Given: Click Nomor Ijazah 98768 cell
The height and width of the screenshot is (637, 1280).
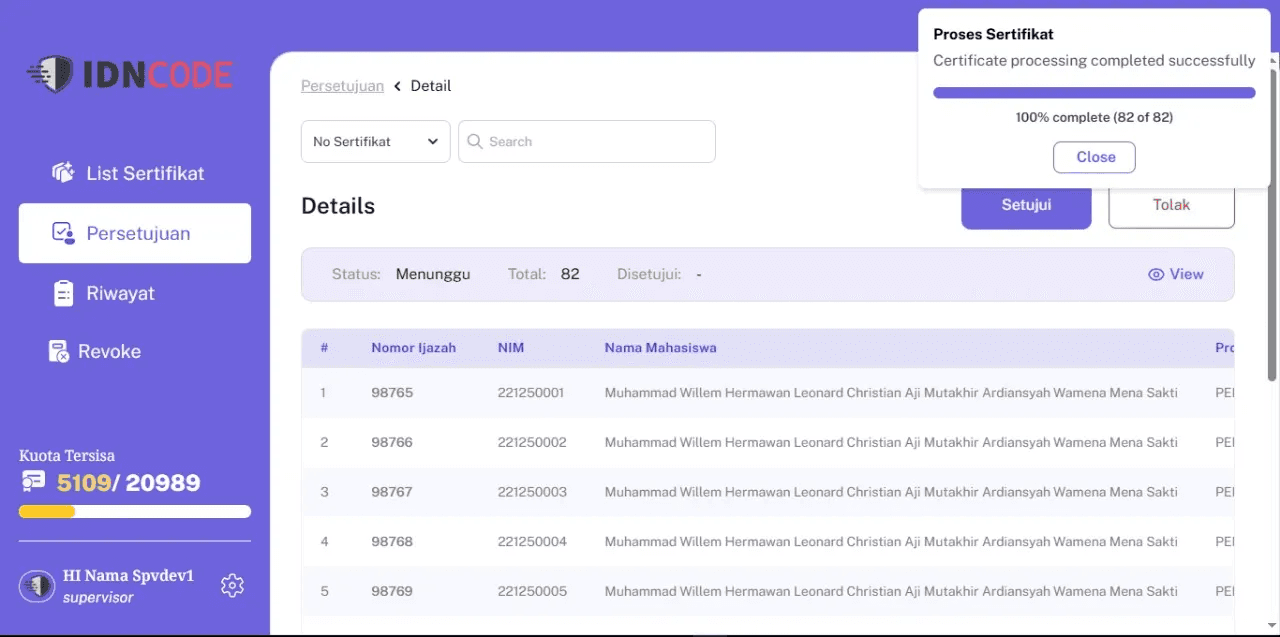Looking at the screenshot, I should click(392, 542).
